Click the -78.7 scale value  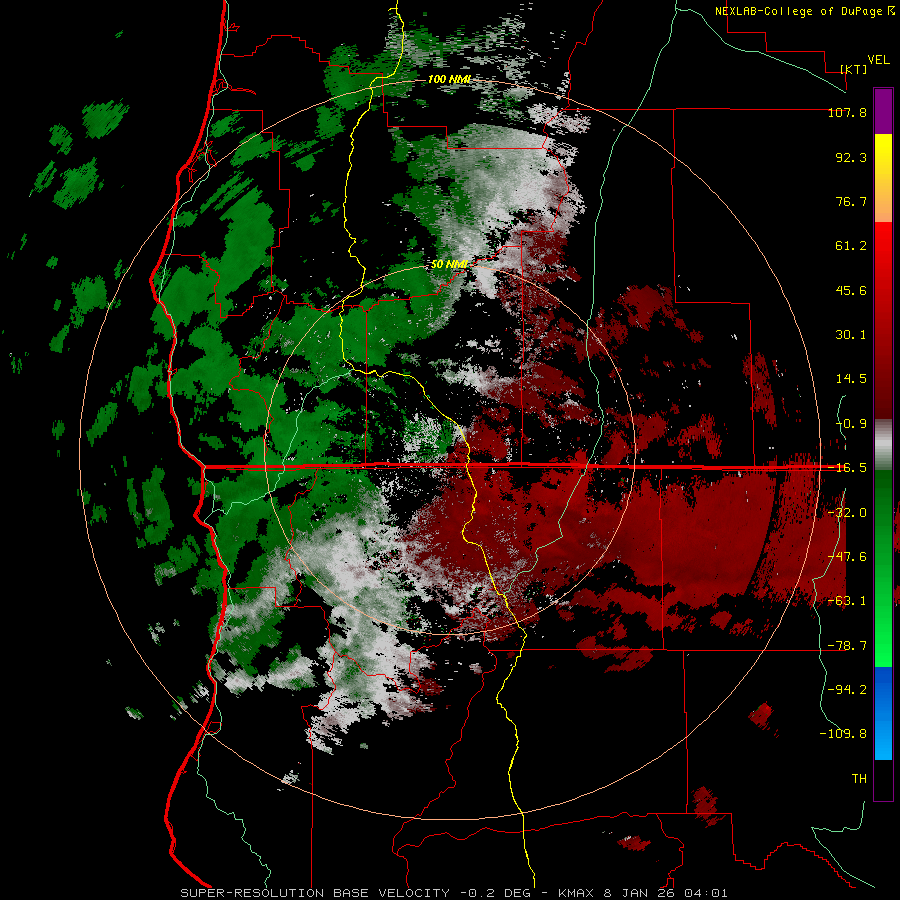click(x=847, y=646)
